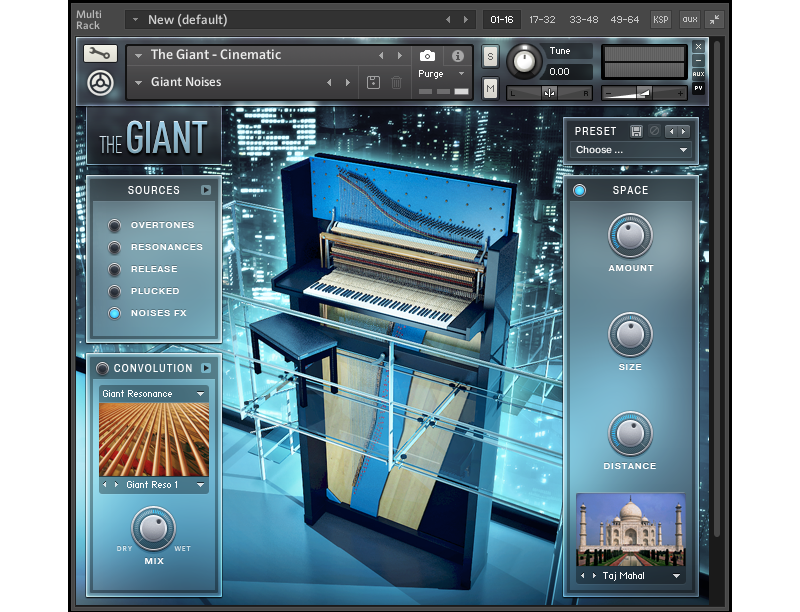Open the camera snapshot view
800x612 pixels.
pos(427,56)
